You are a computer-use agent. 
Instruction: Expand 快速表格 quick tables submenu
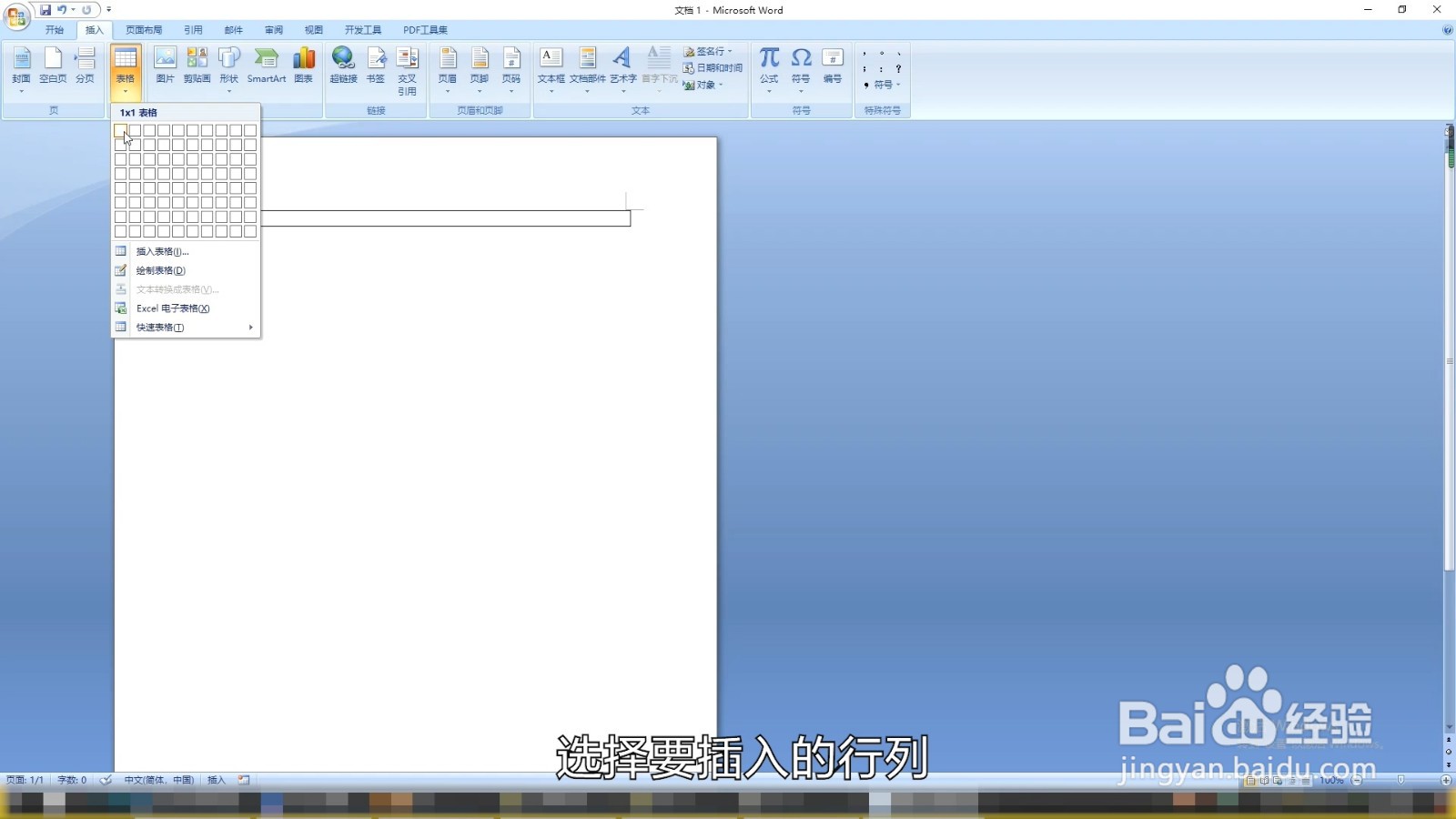[x=186, y=328]
